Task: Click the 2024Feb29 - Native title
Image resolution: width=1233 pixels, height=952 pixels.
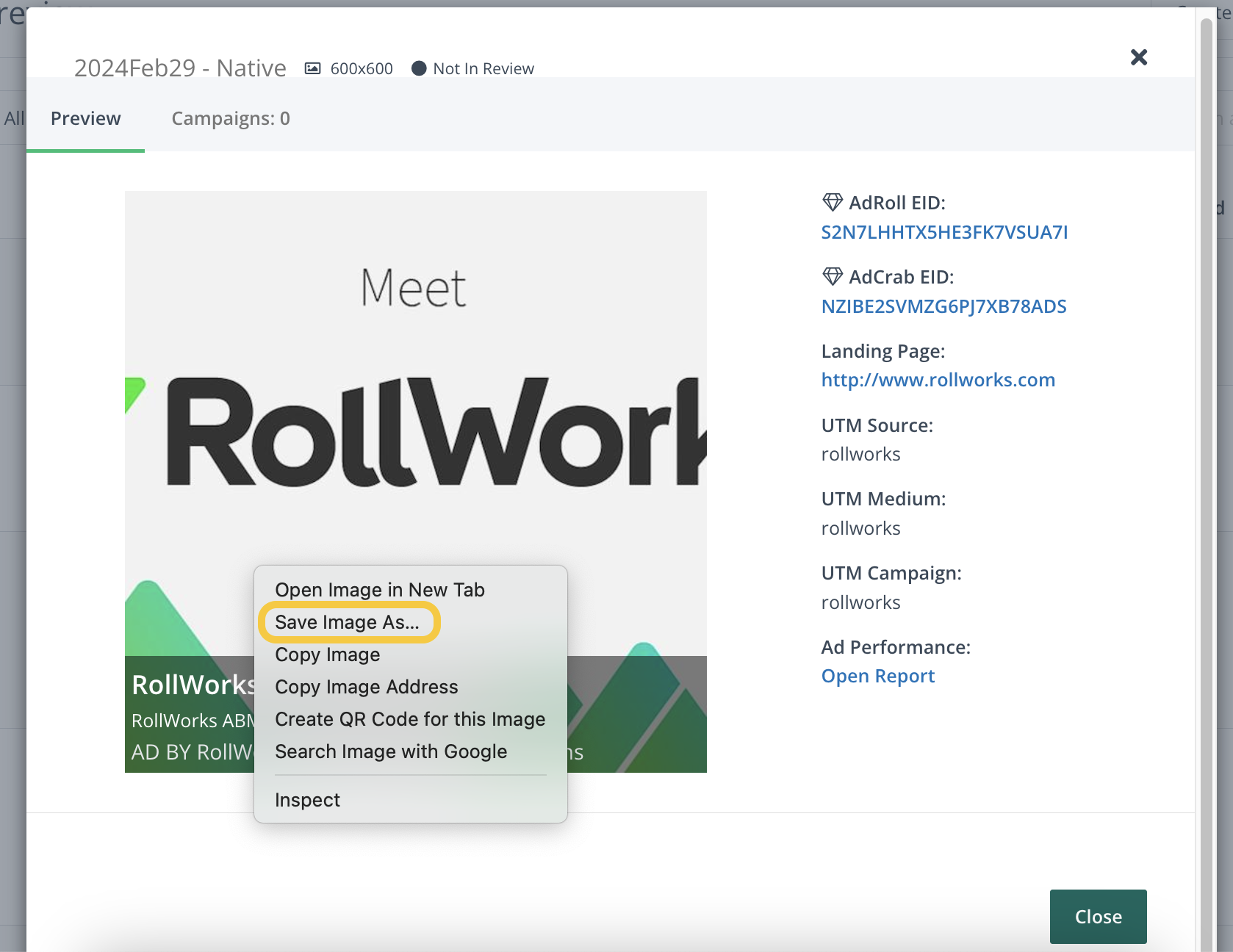Action: 180,68
